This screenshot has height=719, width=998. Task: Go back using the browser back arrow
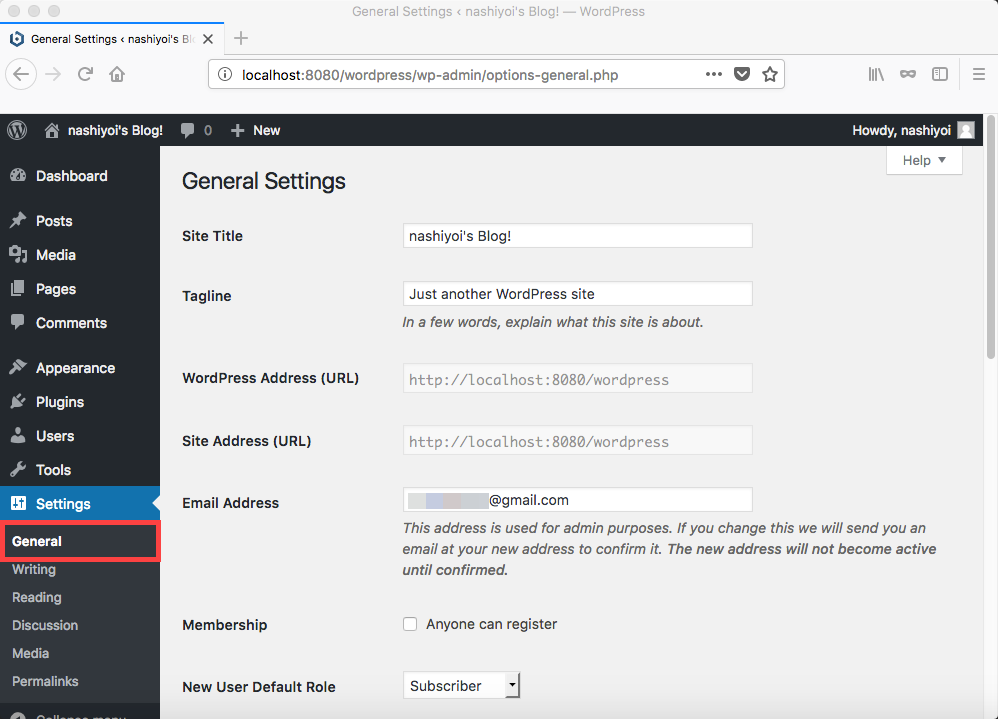pyautogui.click(x=21, y=74)
